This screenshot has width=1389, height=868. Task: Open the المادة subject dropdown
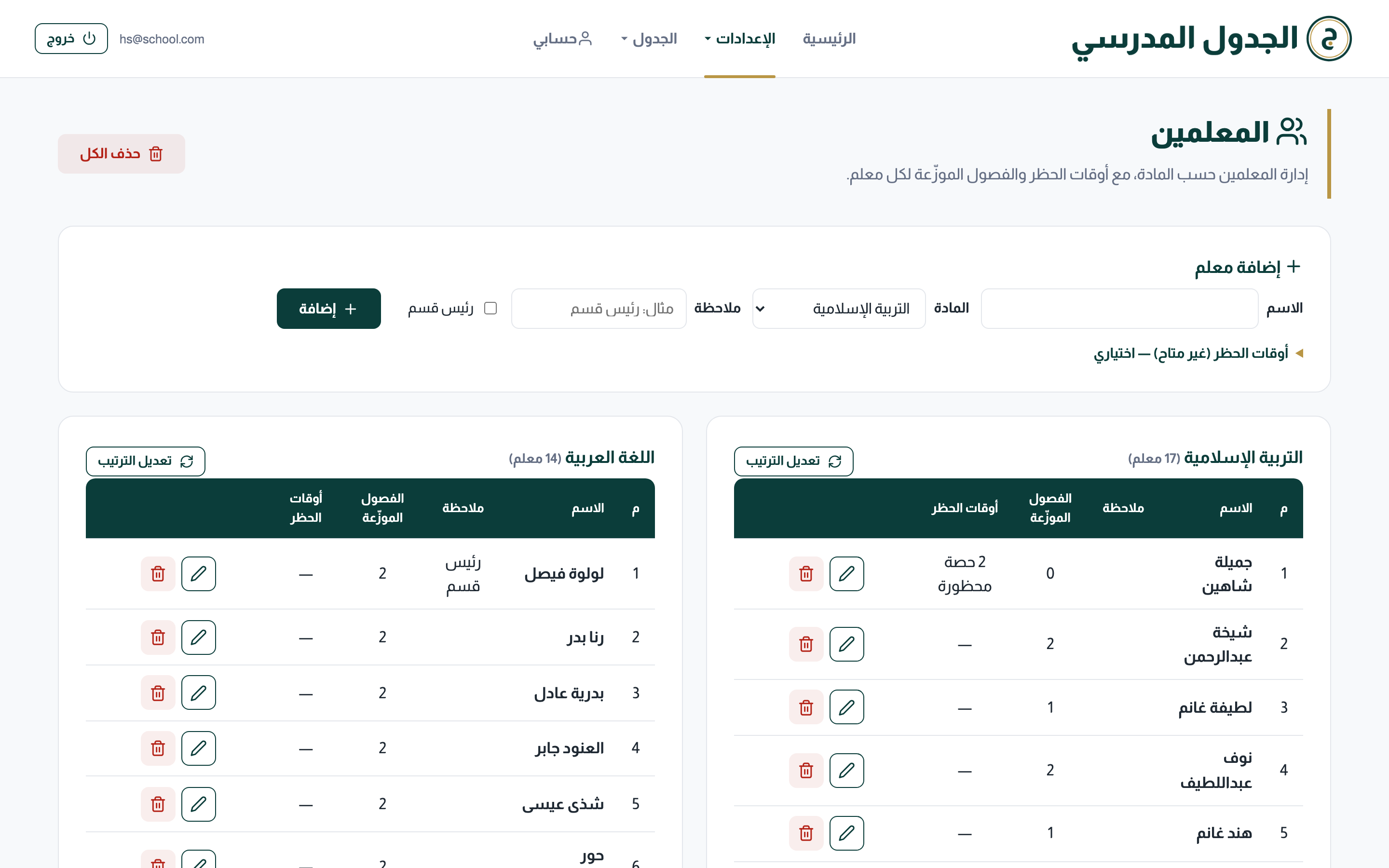pyautogui.click(x=839, y=308)
